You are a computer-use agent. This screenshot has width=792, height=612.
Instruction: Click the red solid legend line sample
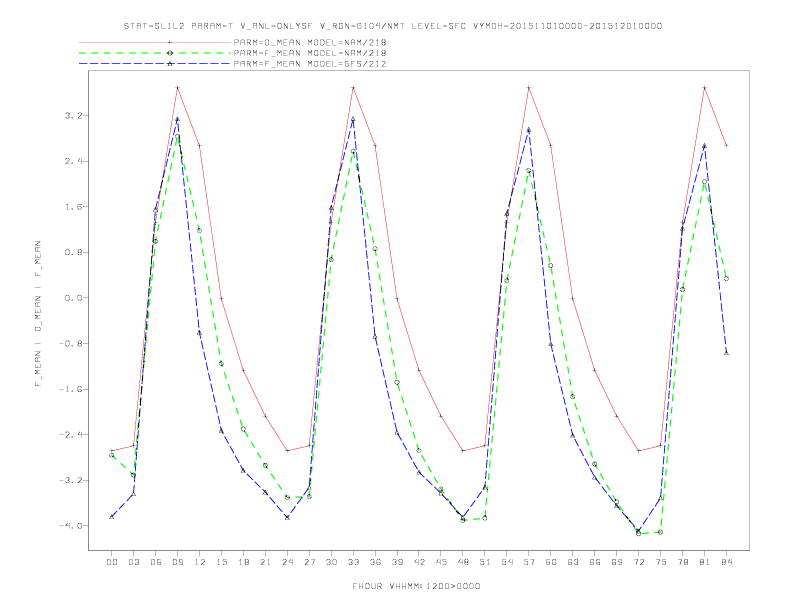[x=155, y=42]
